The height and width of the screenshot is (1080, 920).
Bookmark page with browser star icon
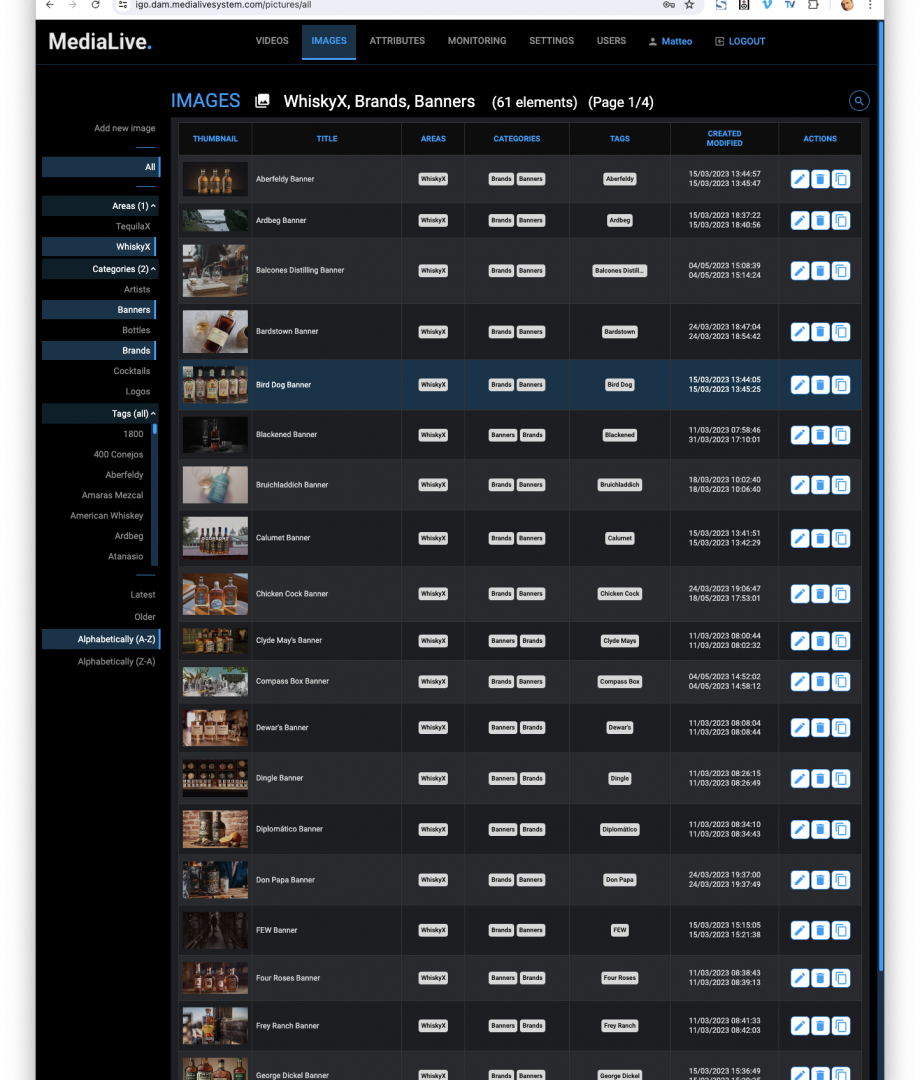coord(689,5)
